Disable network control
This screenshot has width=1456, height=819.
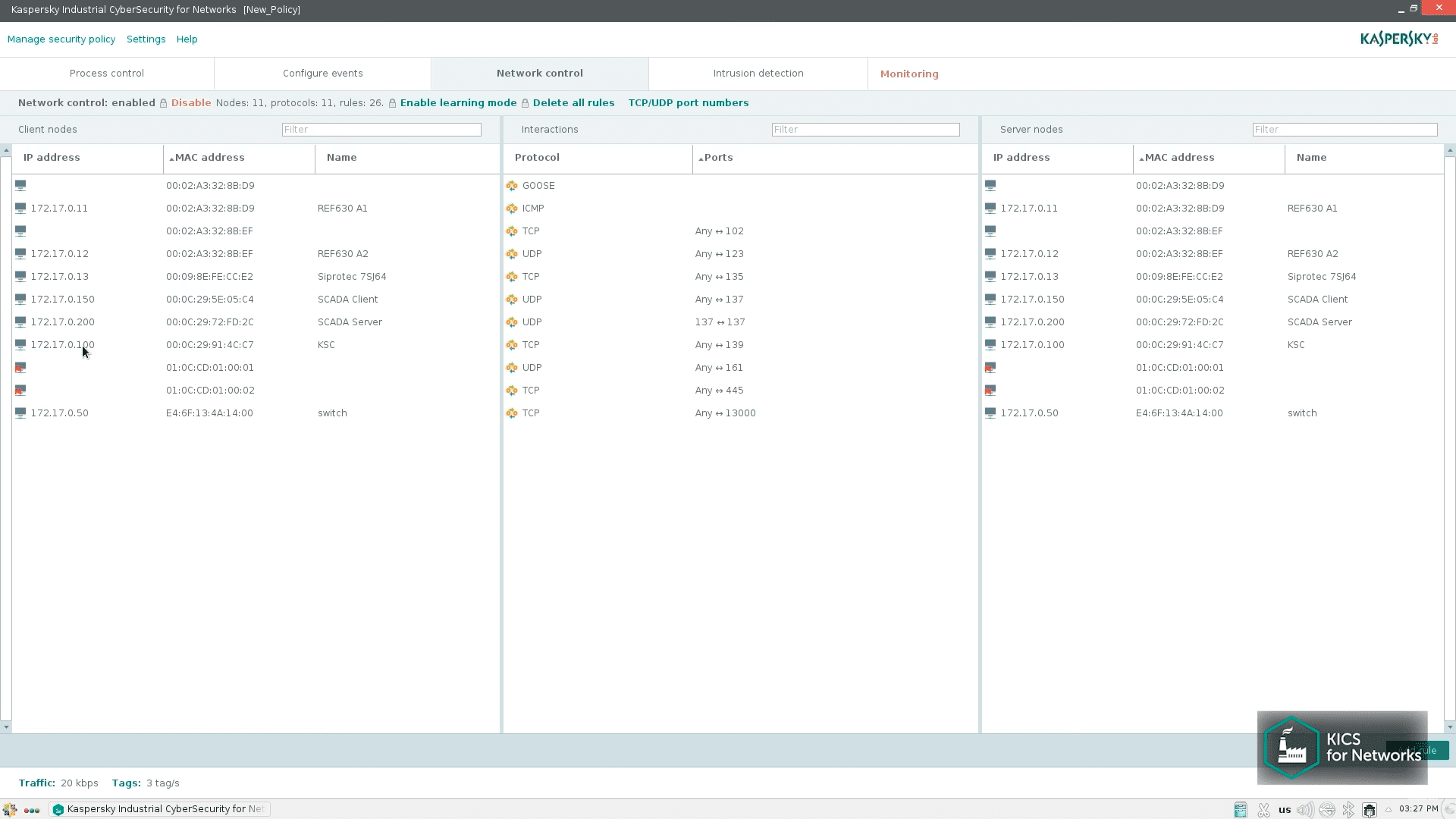[x=190, y=103]
